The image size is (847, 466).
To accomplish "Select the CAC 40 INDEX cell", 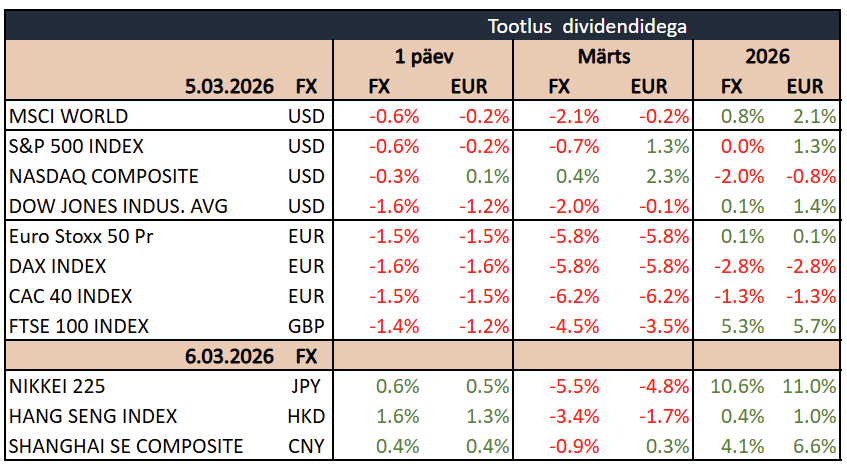I will click(x=70, y=297).
